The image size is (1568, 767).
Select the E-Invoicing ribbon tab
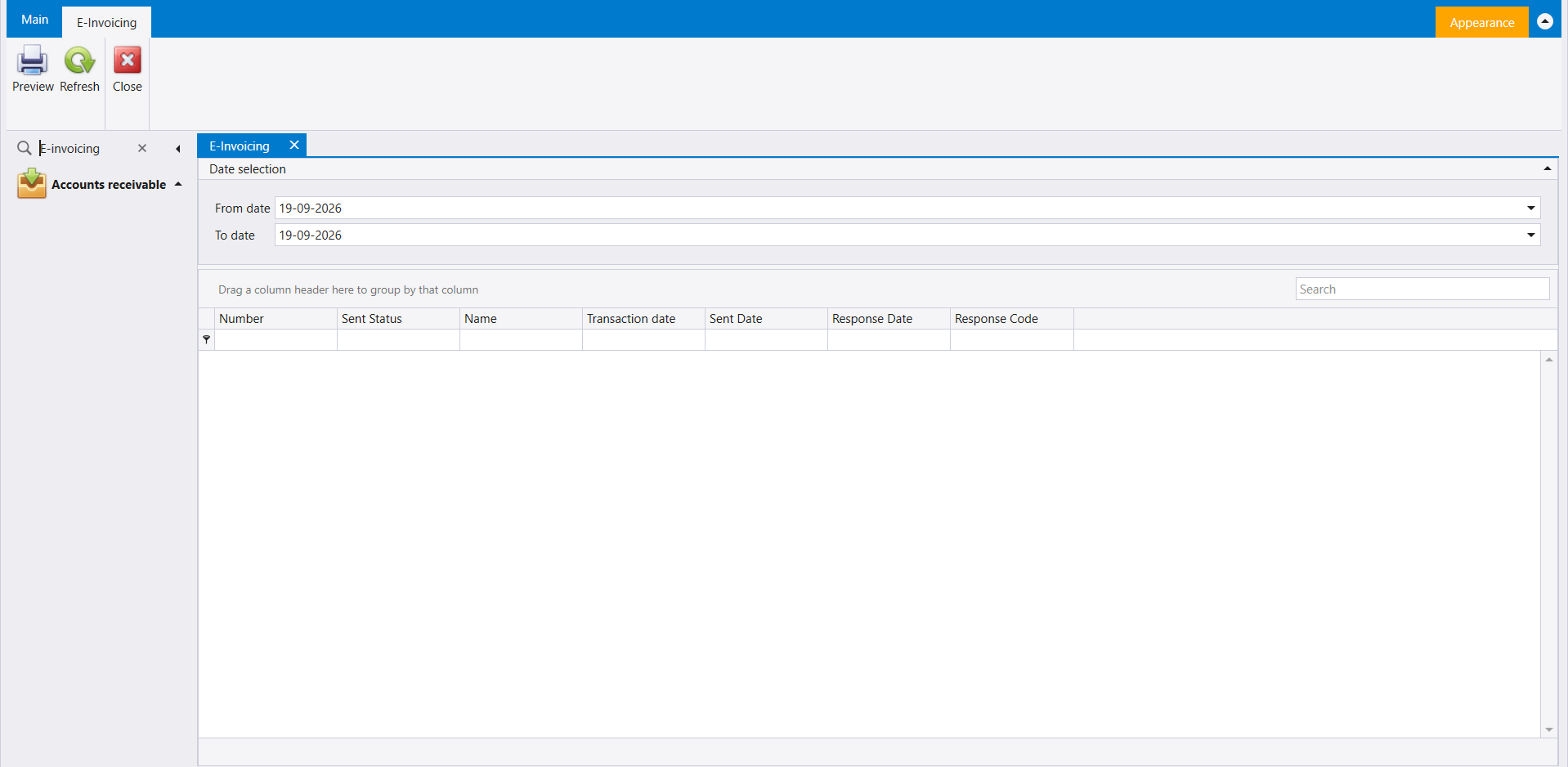[x=107, y=22]
